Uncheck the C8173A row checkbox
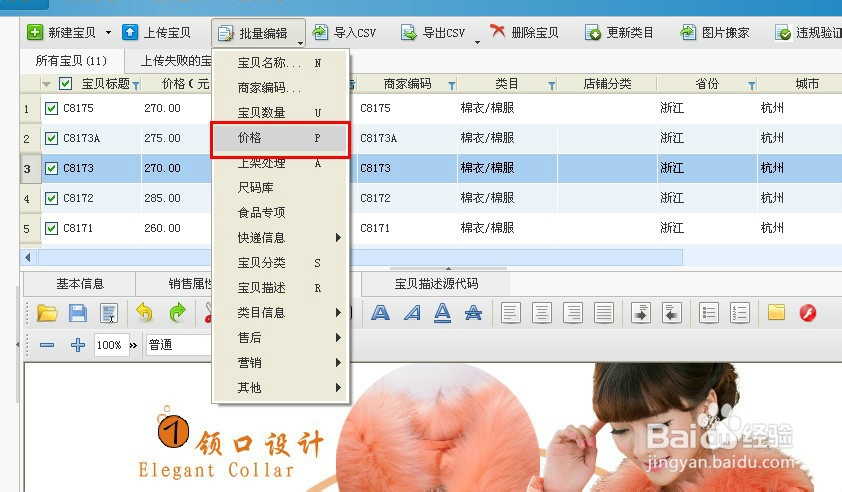842x492 pixels. click(51, 138)
